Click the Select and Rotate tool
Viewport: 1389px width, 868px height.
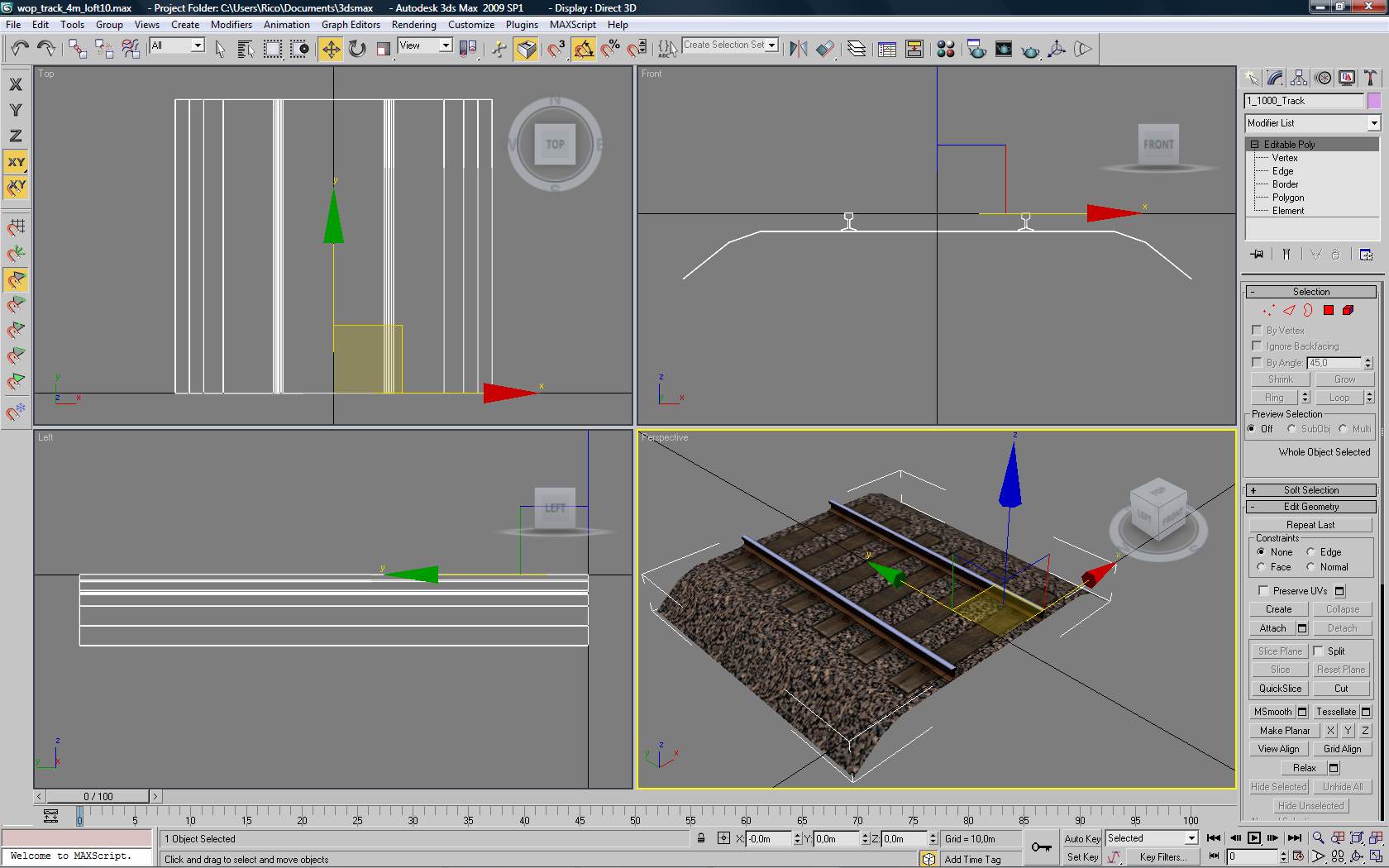pyautogui.click(x=357, y=50)
